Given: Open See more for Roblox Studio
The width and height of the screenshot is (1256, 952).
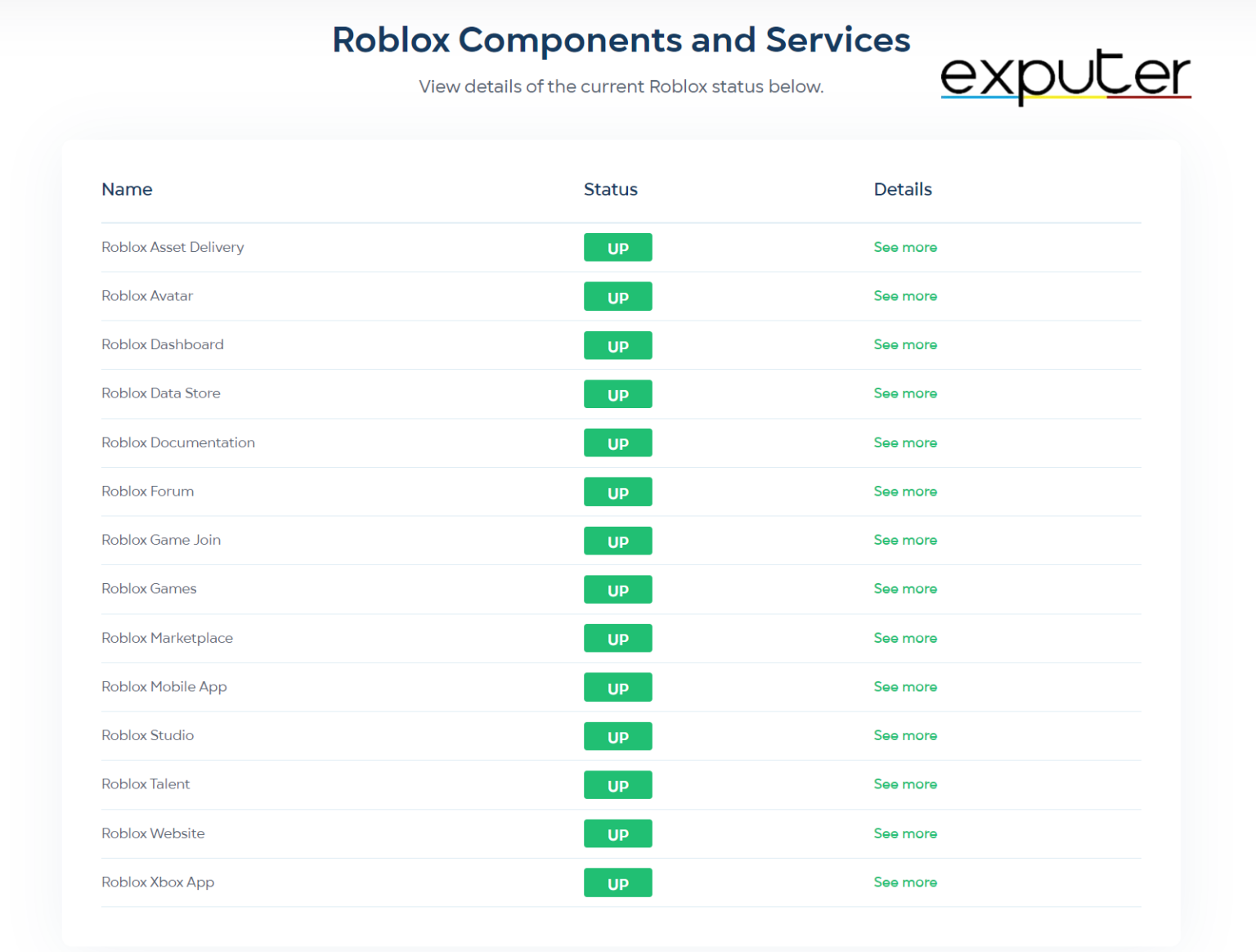Looking at the screenshot, I should (905, 735).
